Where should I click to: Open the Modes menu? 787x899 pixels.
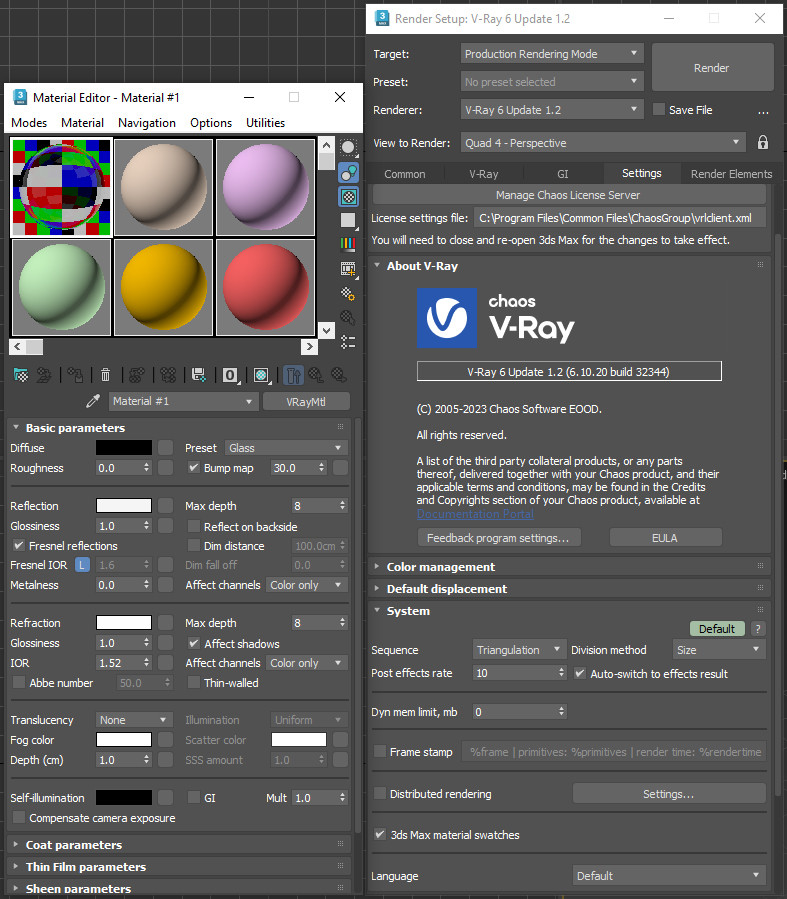[29, 123]
